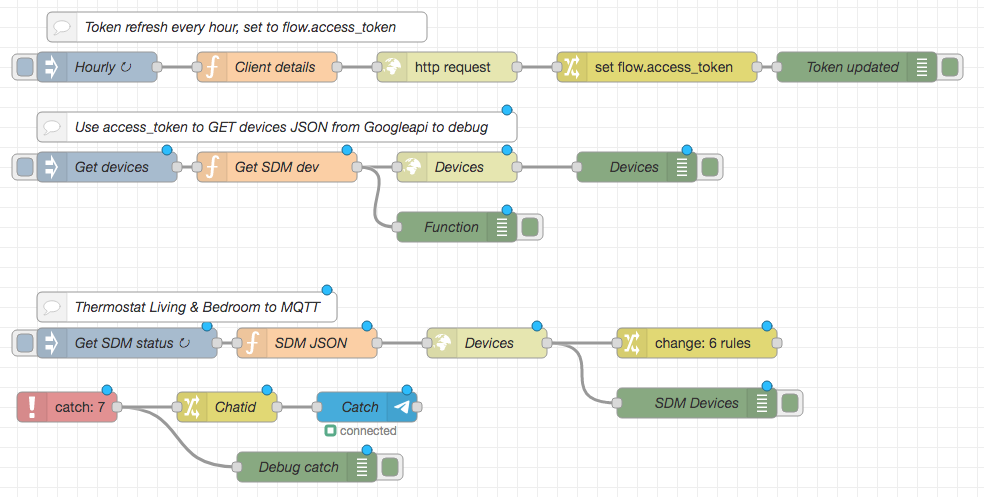Select the Get SDM status inject node
984x497 pixels.
(127, 343)
